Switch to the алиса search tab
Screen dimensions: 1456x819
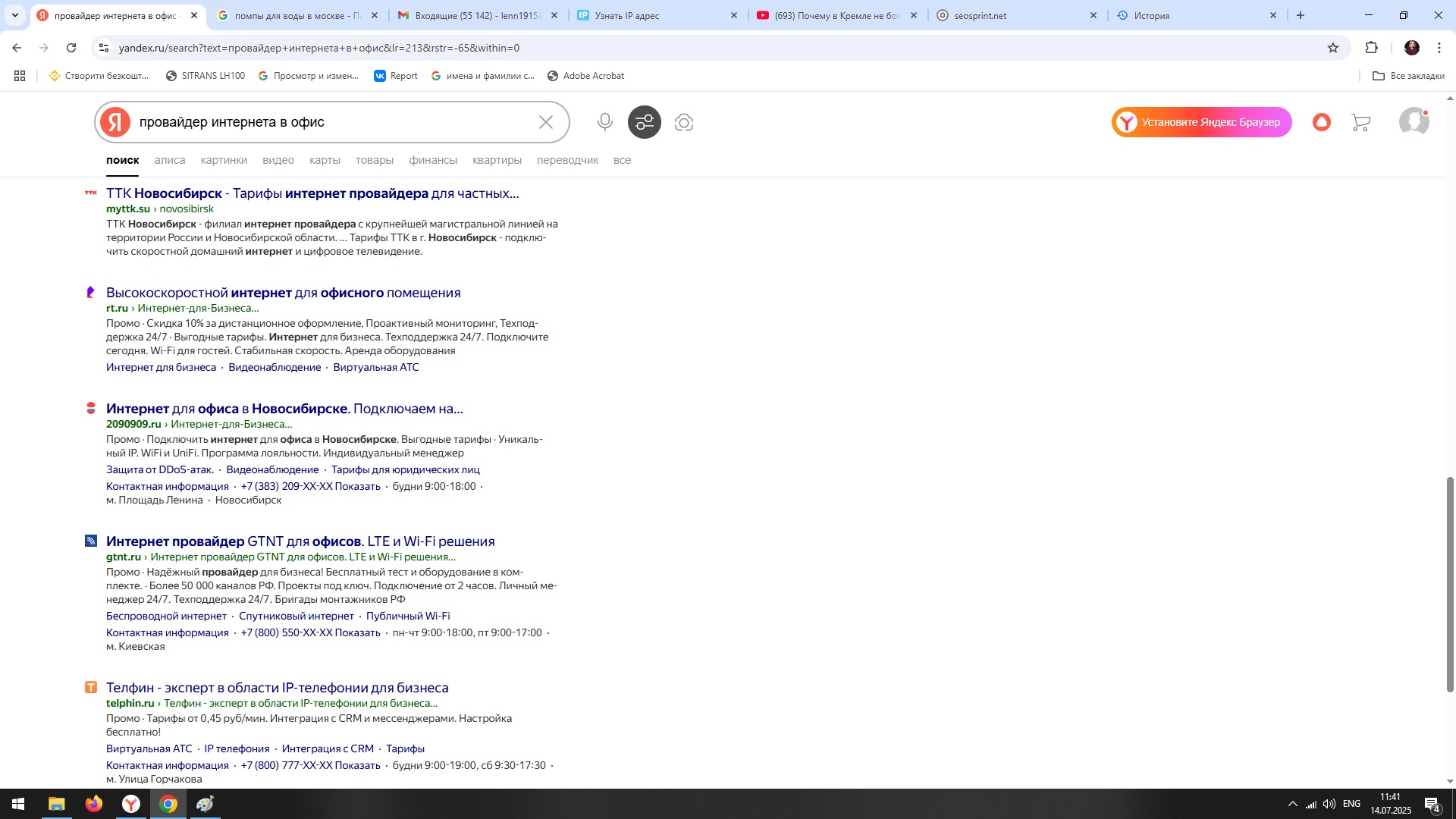click(169, 160)
